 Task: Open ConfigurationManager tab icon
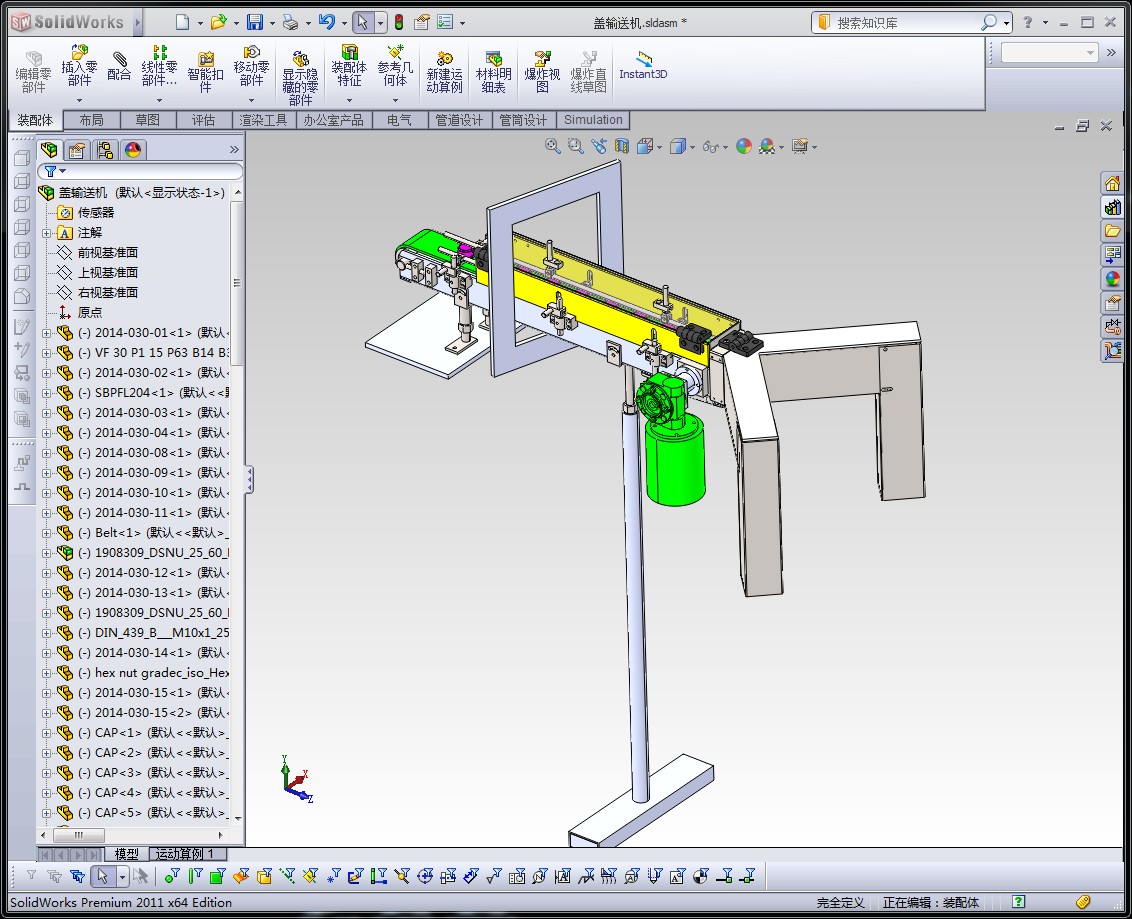105,149
